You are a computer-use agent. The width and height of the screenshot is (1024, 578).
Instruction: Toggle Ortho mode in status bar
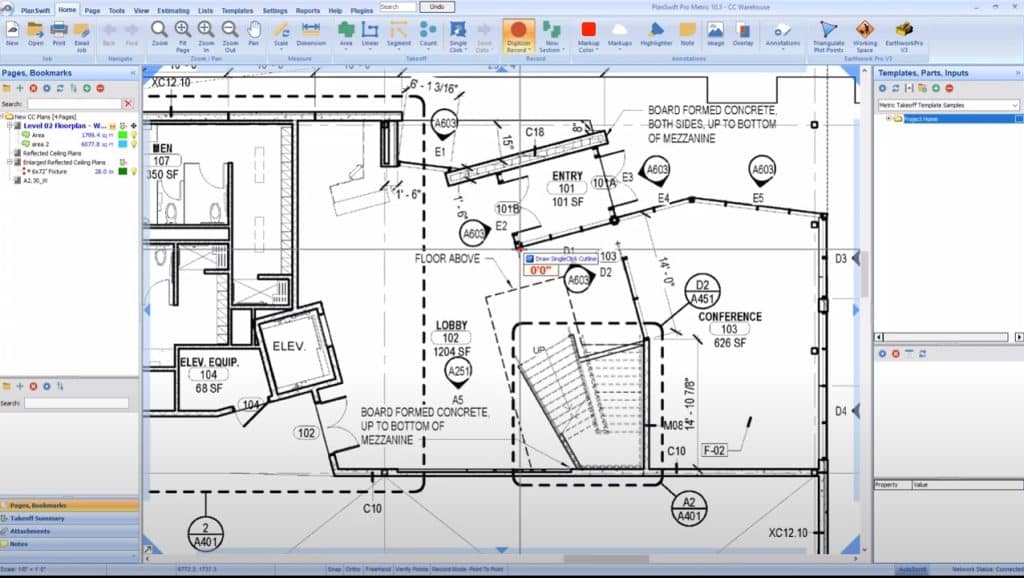coord(352,570)
